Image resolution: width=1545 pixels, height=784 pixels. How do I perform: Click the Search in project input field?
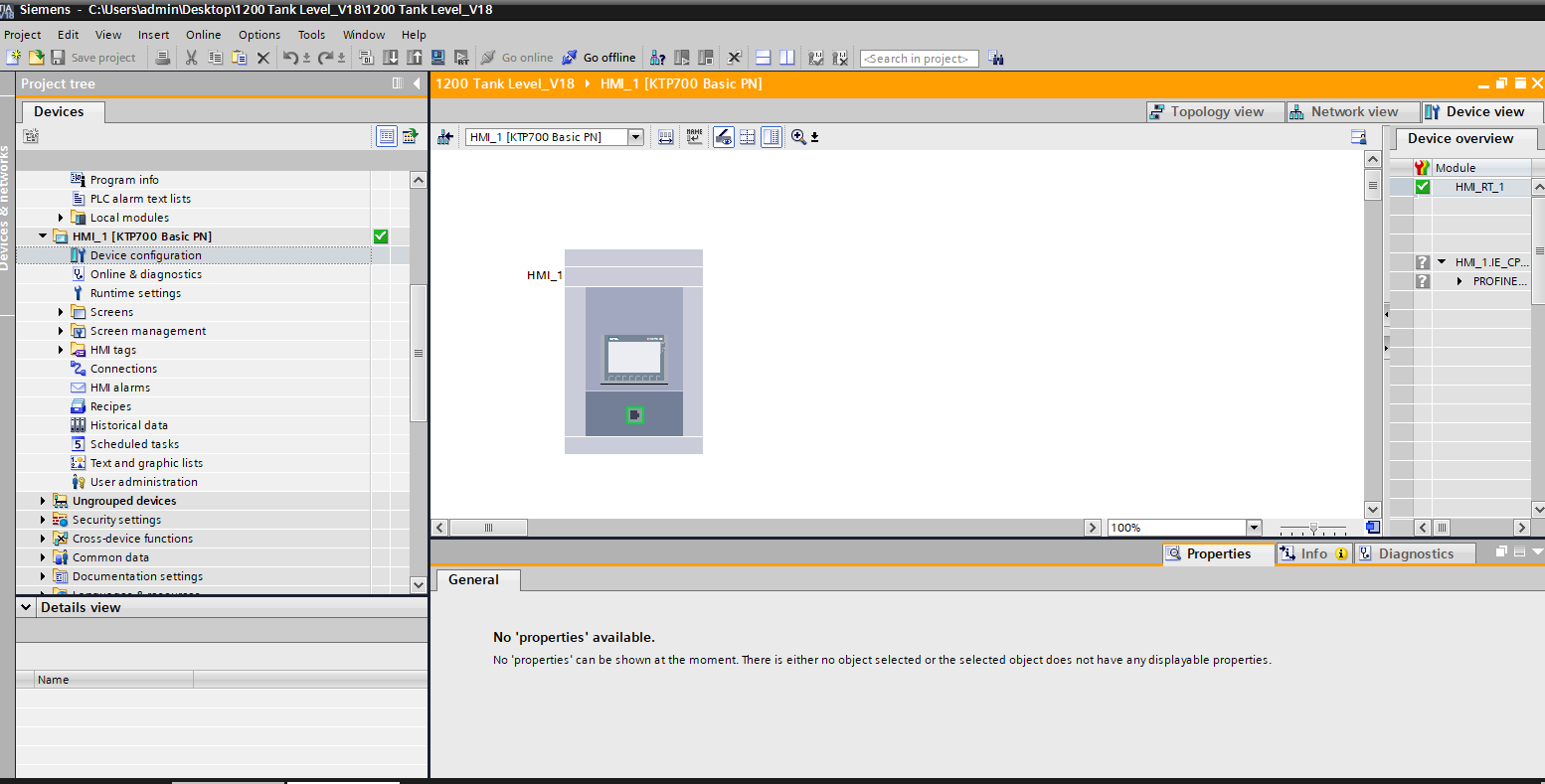919,59
